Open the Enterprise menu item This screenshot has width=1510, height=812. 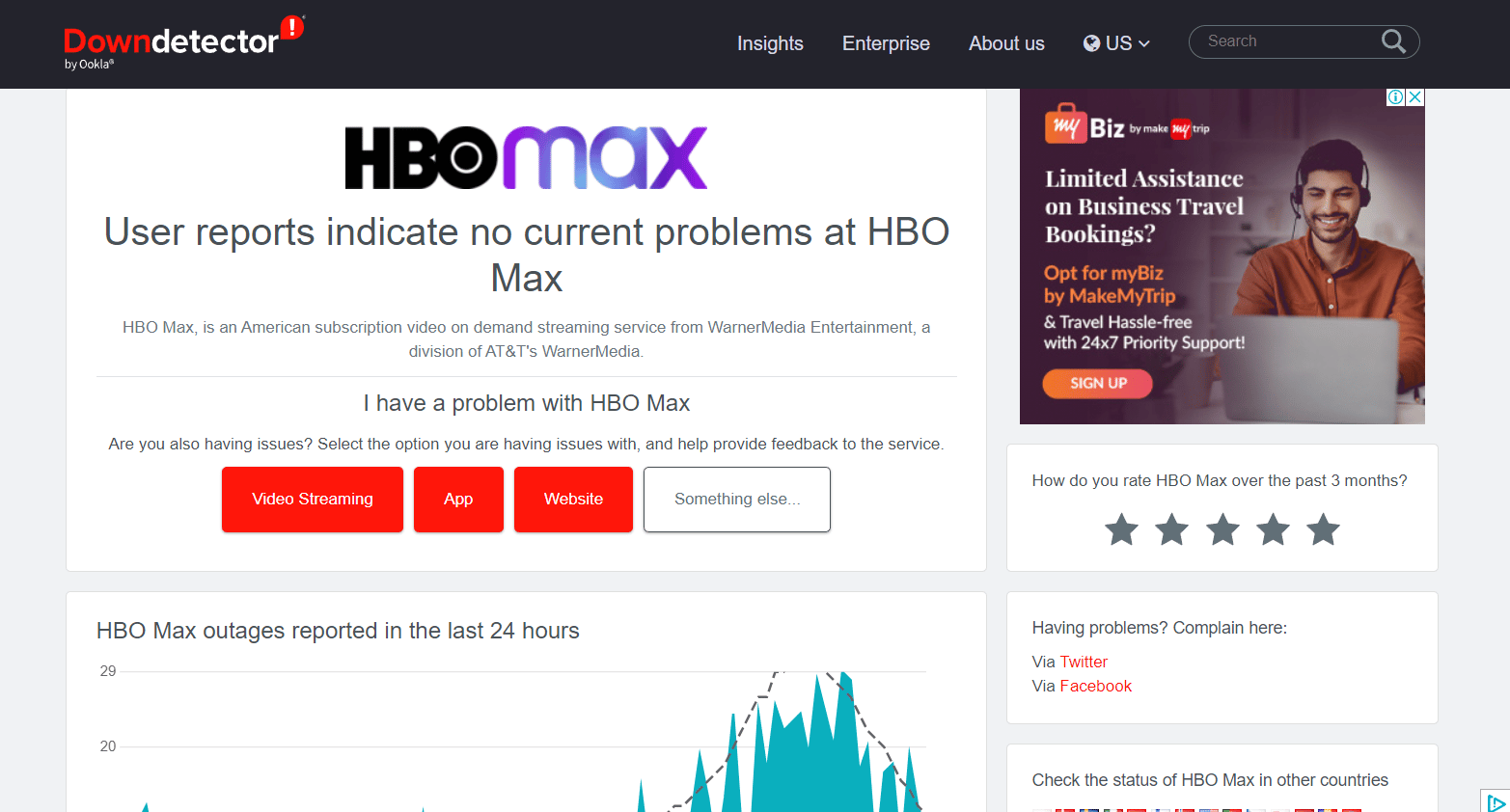tap(886, 43)
